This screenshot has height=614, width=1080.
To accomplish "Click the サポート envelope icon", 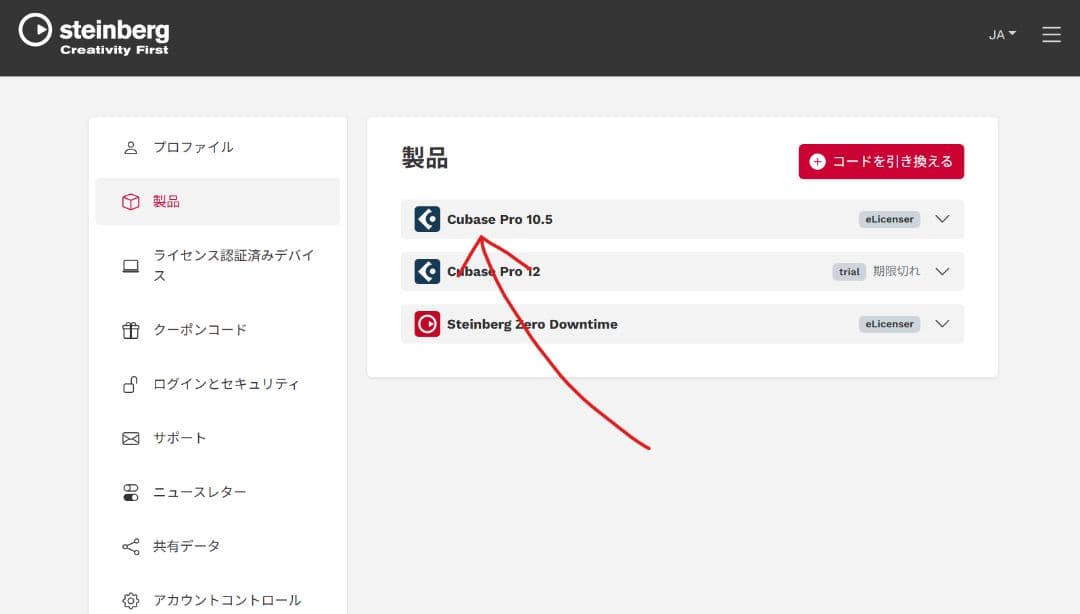I will [x=130, y=437].
